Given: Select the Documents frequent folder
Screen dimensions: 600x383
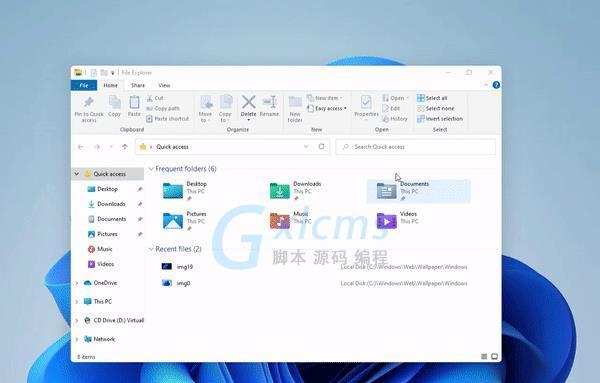Looking at the screenshot, I should pos(418,191).
